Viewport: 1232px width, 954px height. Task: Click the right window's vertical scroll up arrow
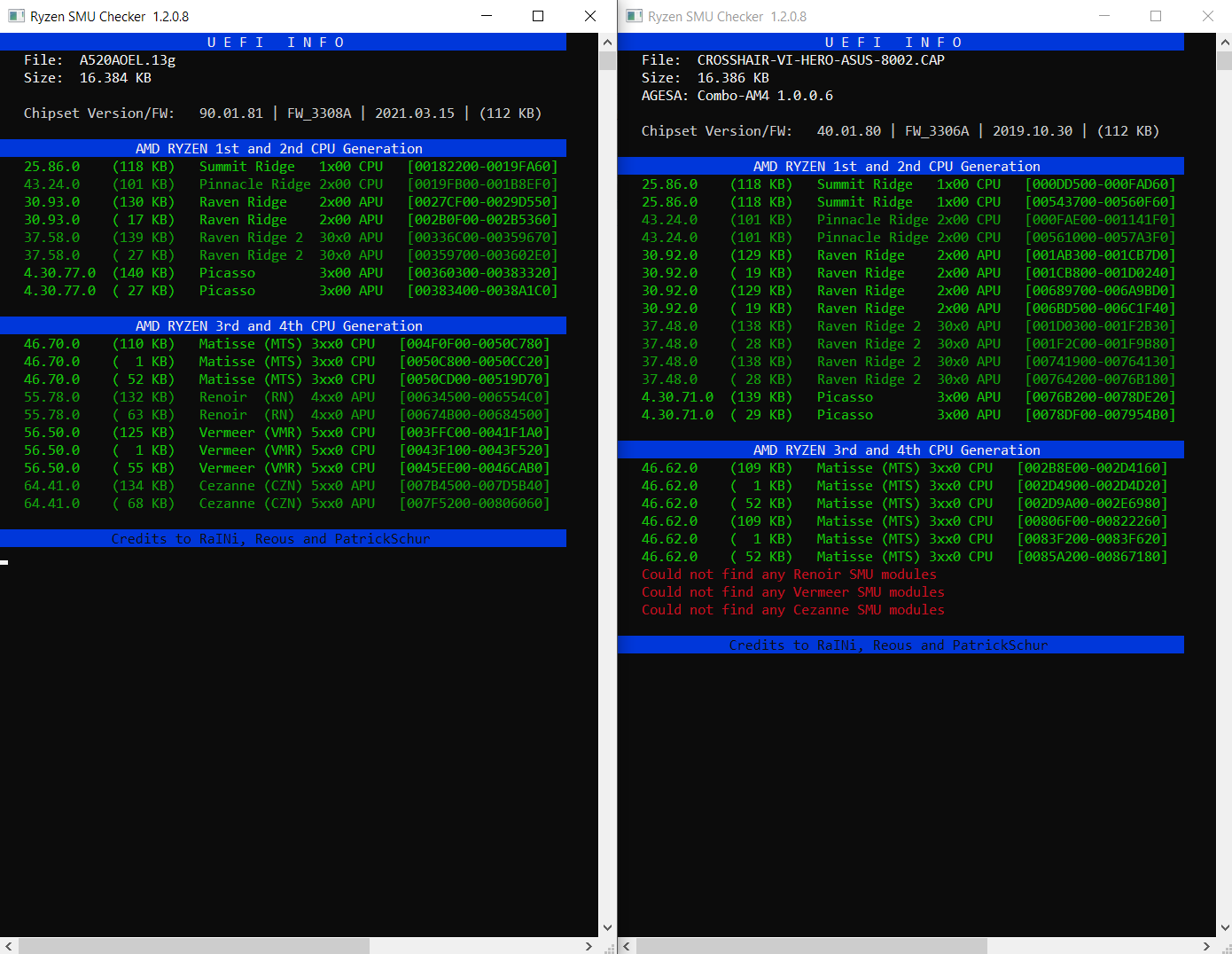point(1225,42)
